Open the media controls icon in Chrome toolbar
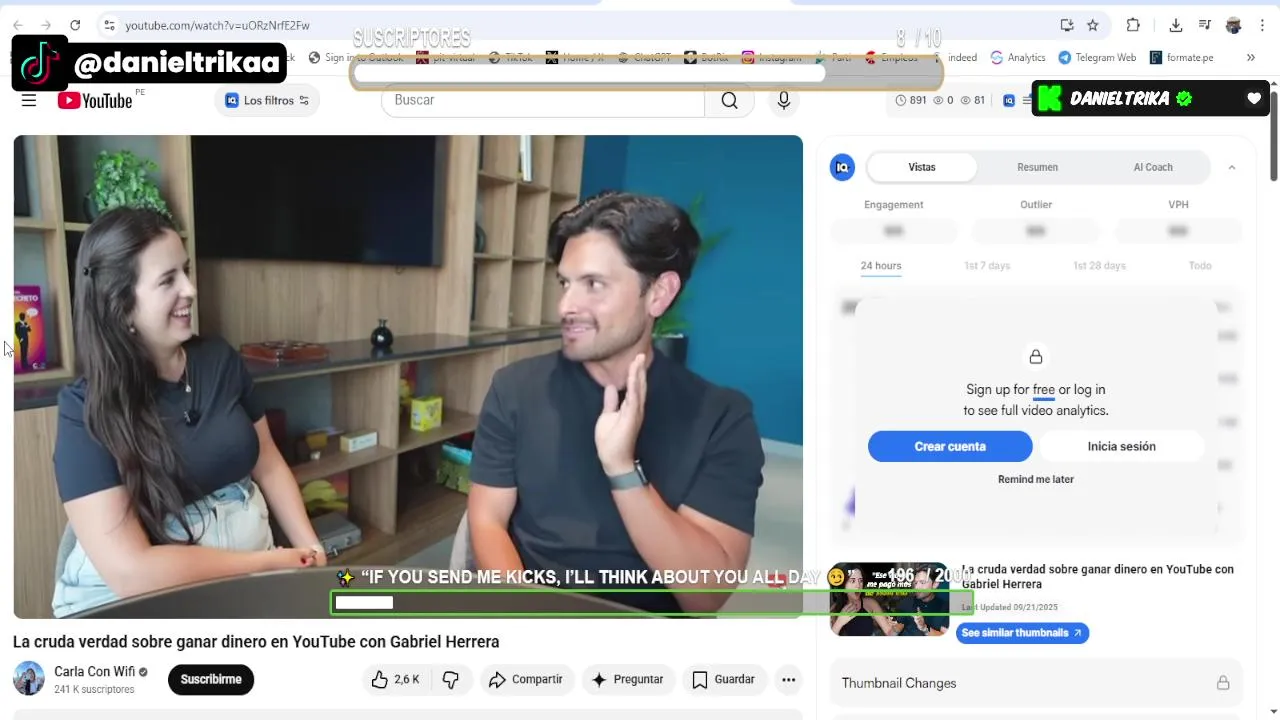This screenshot has width=1280, height=720. (1205, 25)
